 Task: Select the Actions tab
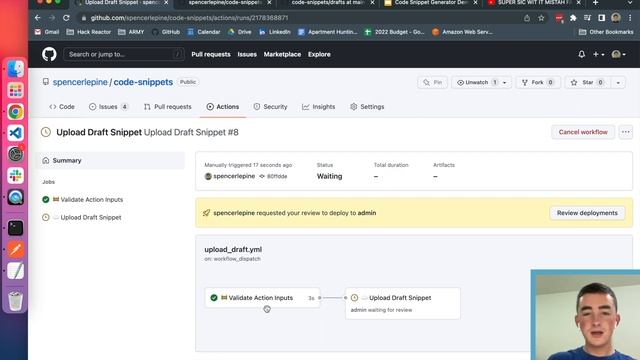(x=222, y=107)
